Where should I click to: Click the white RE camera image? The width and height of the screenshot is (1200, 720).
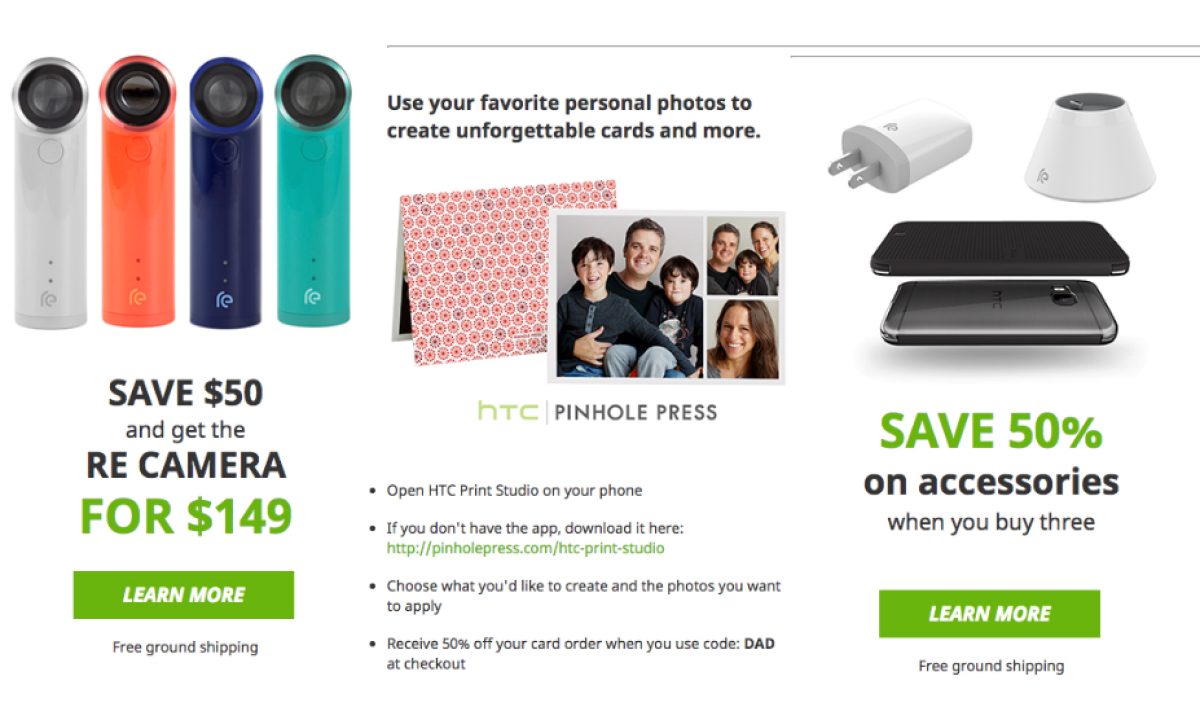[x=50, y=195]
